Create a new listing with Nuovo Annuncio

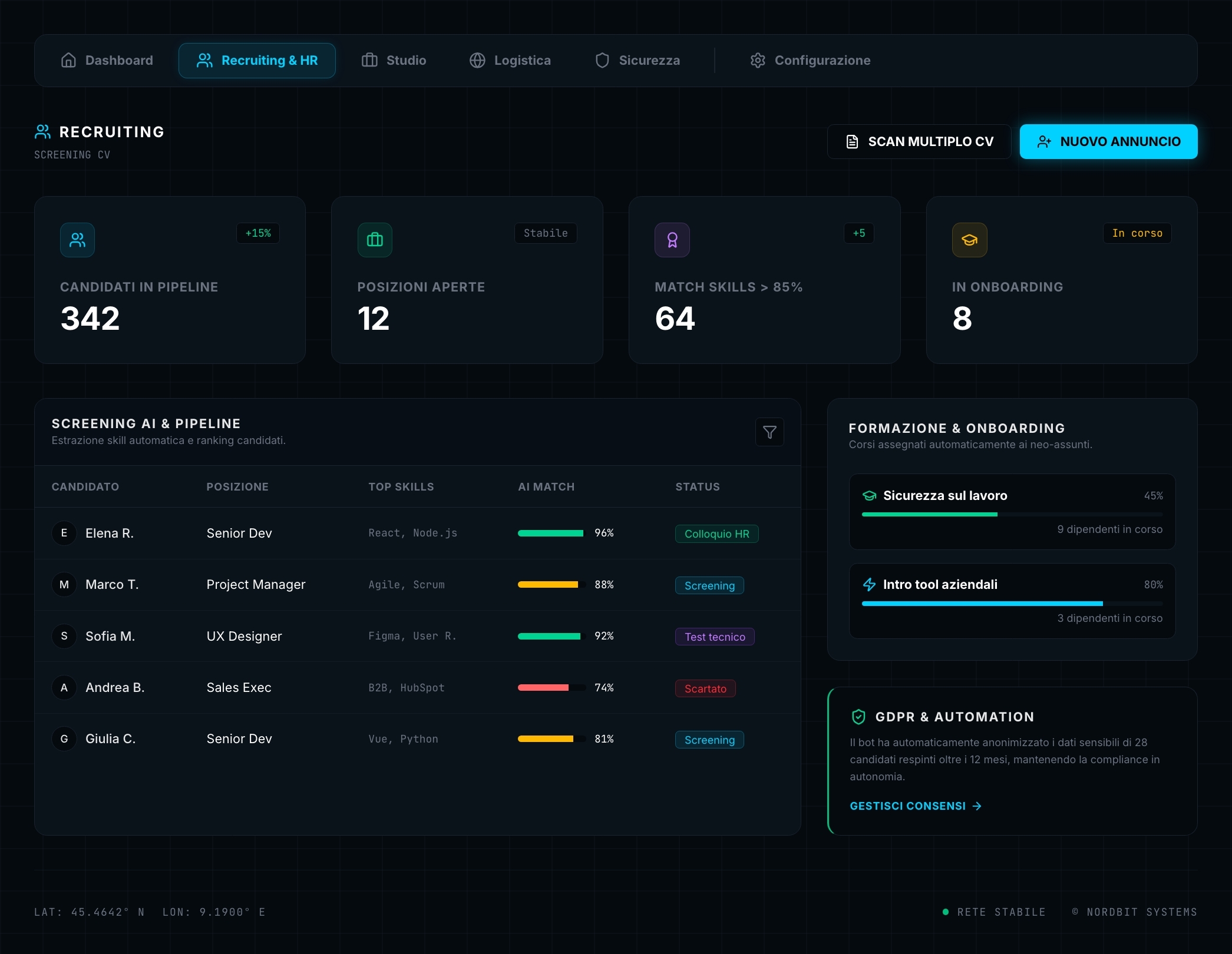click(x=1108, y=141)
